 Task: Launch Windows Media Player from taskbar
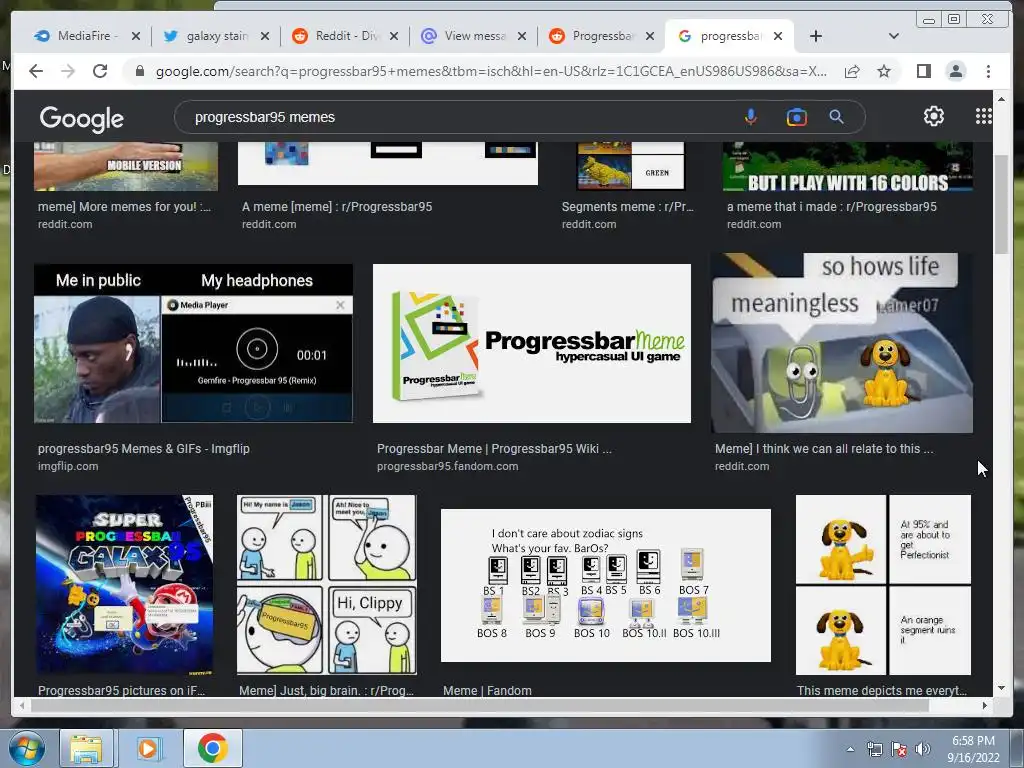(148, 748)
